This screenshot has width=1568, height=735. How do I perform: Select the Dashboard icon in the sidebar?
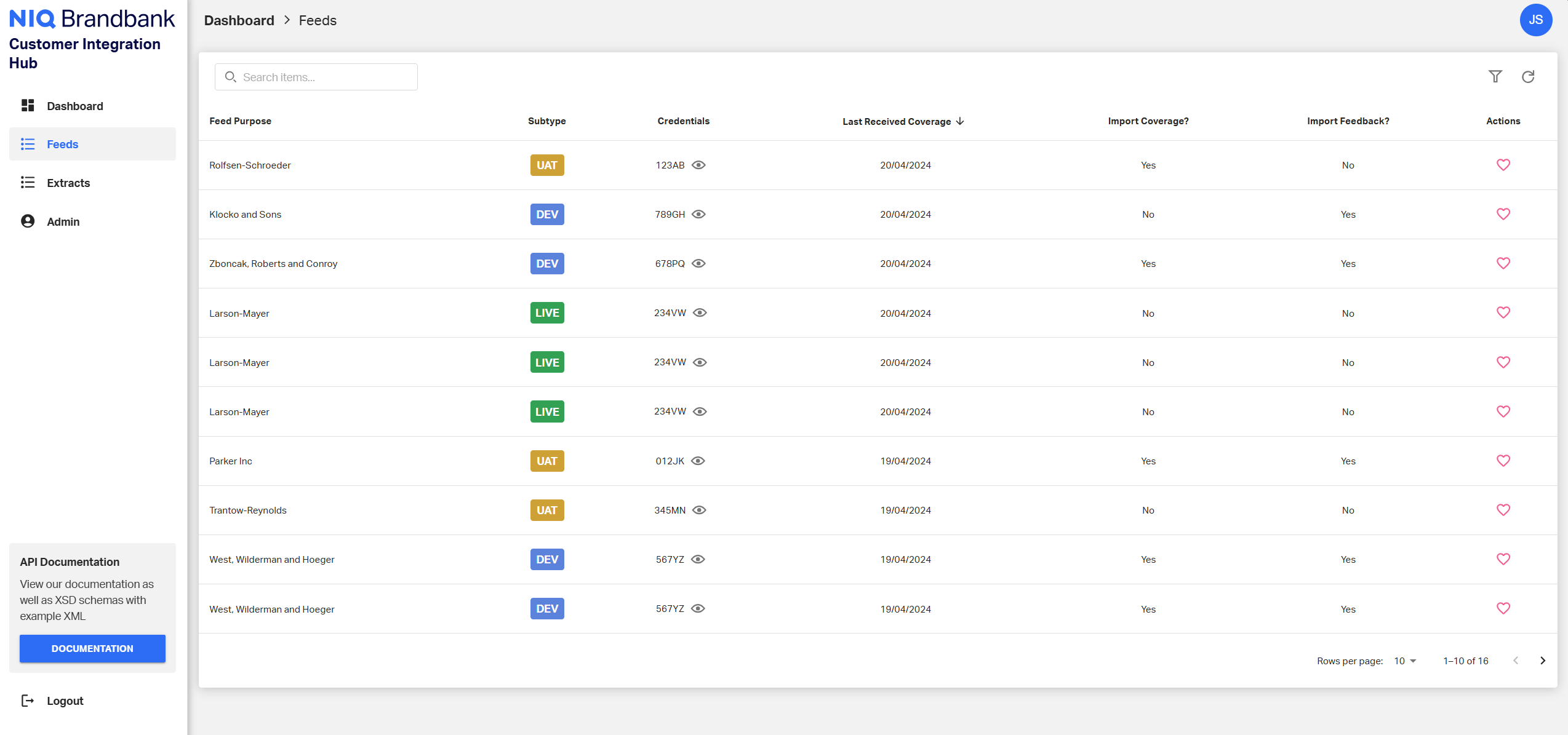pos(28,105)
